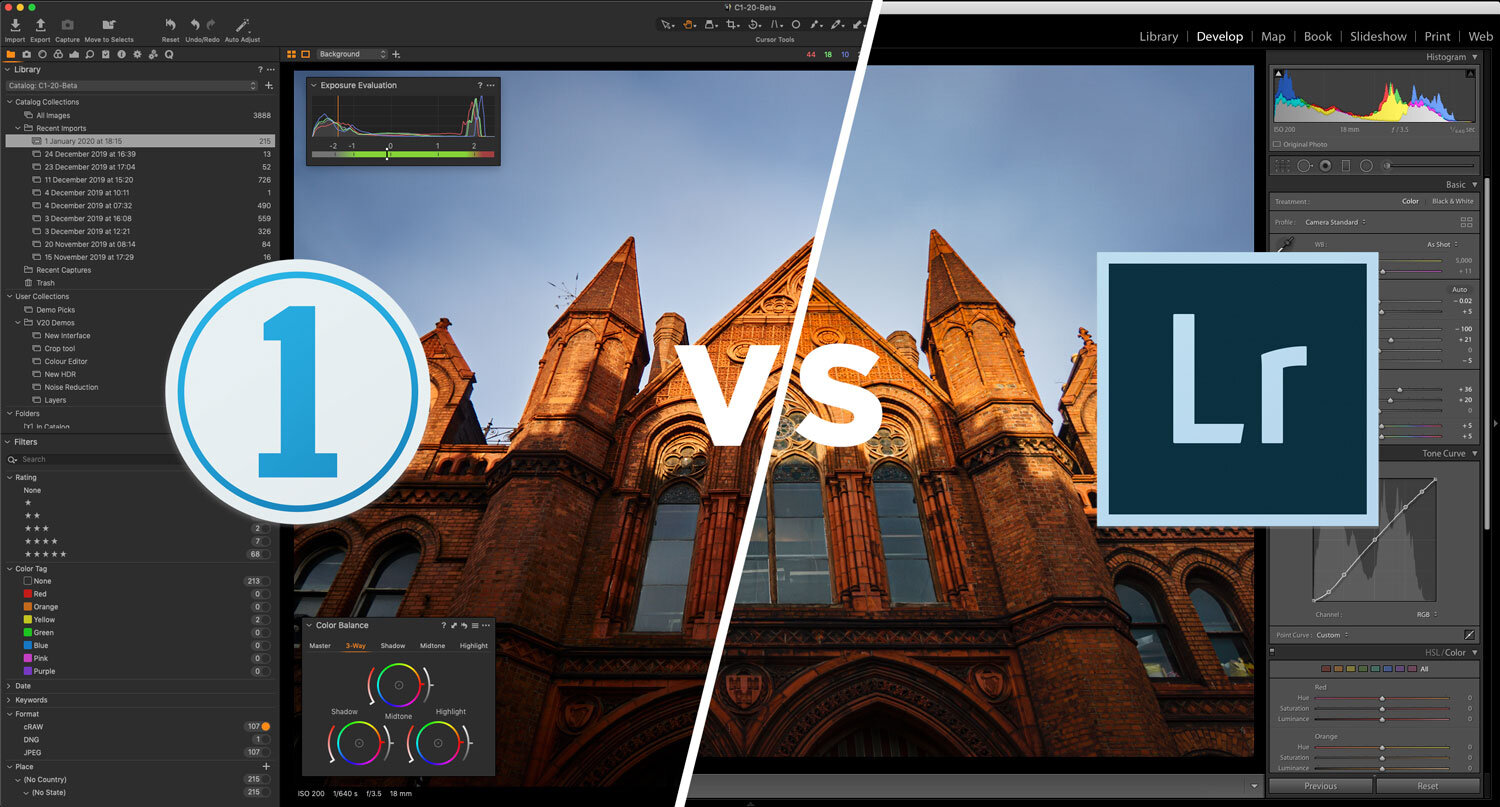Click the Auto Adjust magic wand icon
This screenshot has height=807, width=1500.
[242, 25]
